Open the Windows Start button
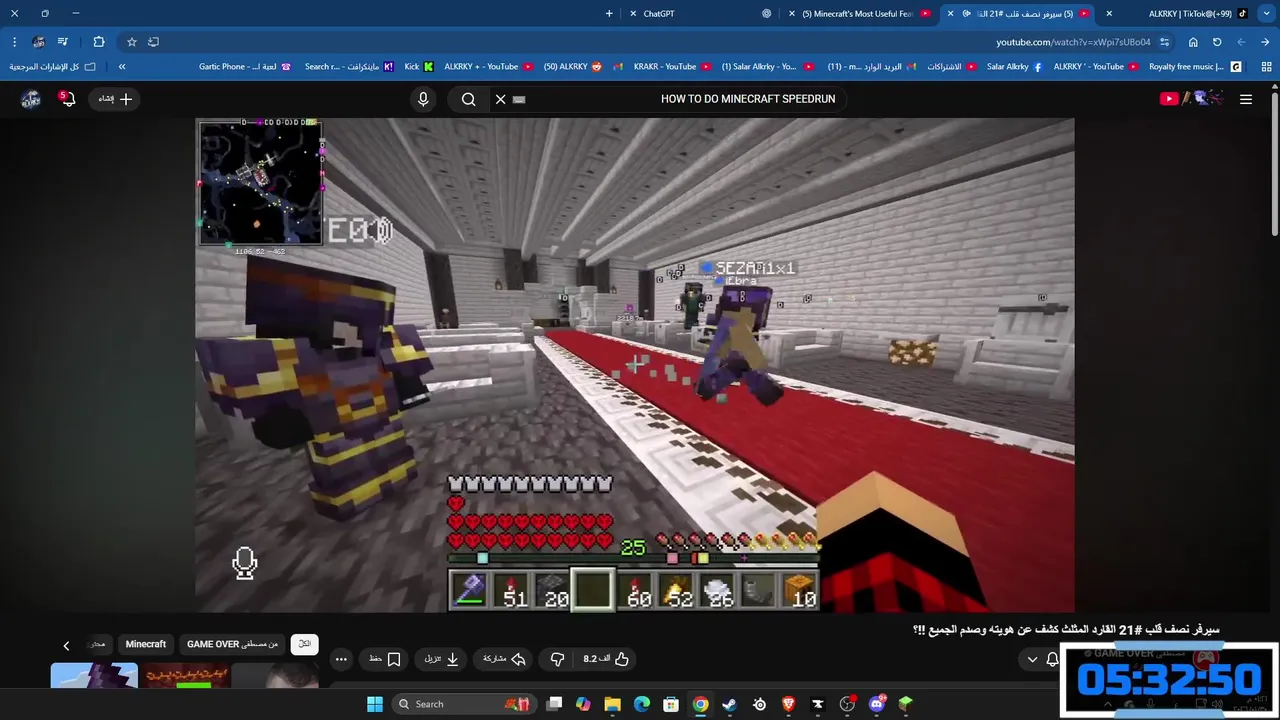 point(375,704)
